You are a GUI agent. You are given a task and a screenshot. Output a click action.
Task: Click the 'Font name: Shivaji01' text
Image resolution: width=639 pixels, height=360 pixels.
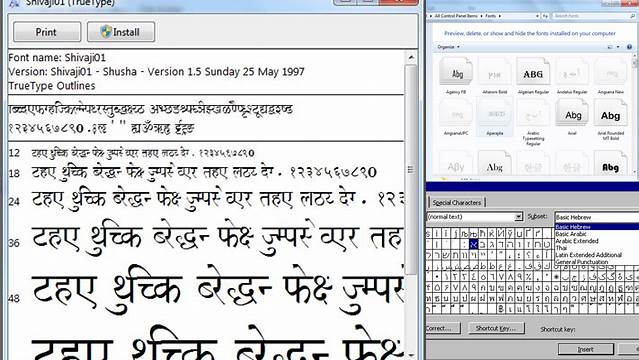[57, 57]
